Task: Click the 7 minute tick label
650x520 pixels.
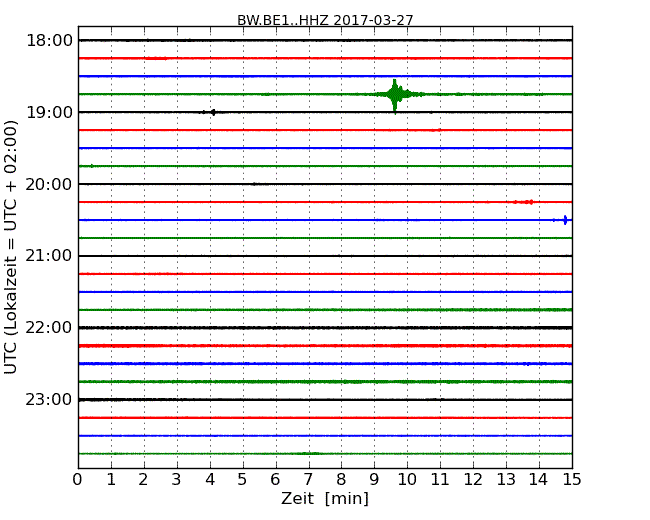Action: click(x=308, y=479)
